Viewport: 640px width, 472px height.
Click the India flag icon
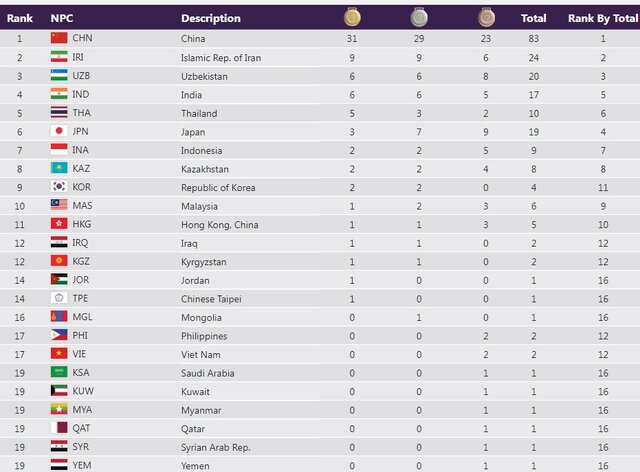coord(59,94)
